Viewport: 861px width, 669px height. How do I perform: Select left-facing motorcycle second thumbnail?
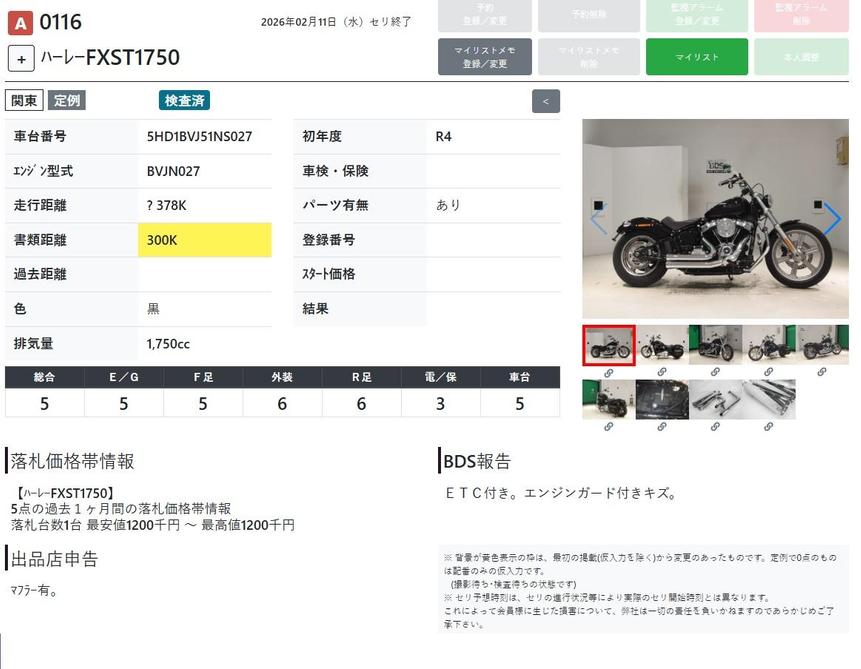[662, 346]
